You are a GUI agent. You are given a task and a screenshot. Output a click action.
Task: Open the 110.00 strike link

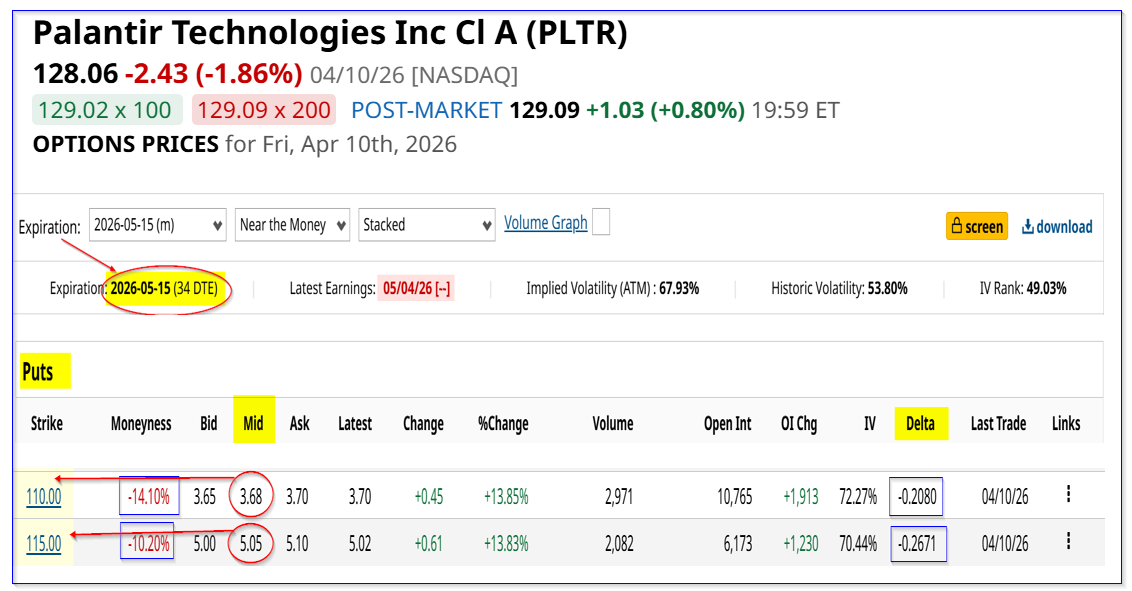click(43, 496)
